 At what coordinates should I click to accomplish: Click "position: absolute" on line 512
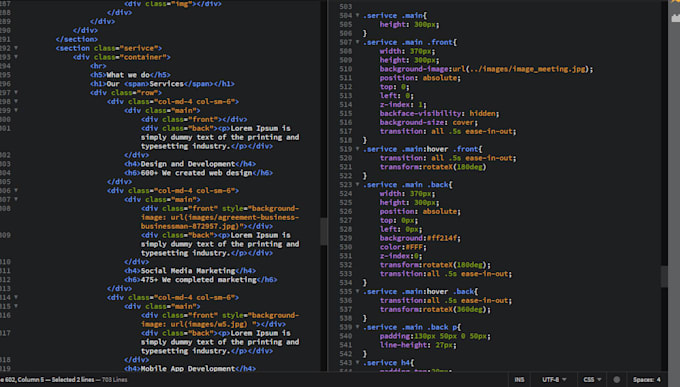click(420, 78)
